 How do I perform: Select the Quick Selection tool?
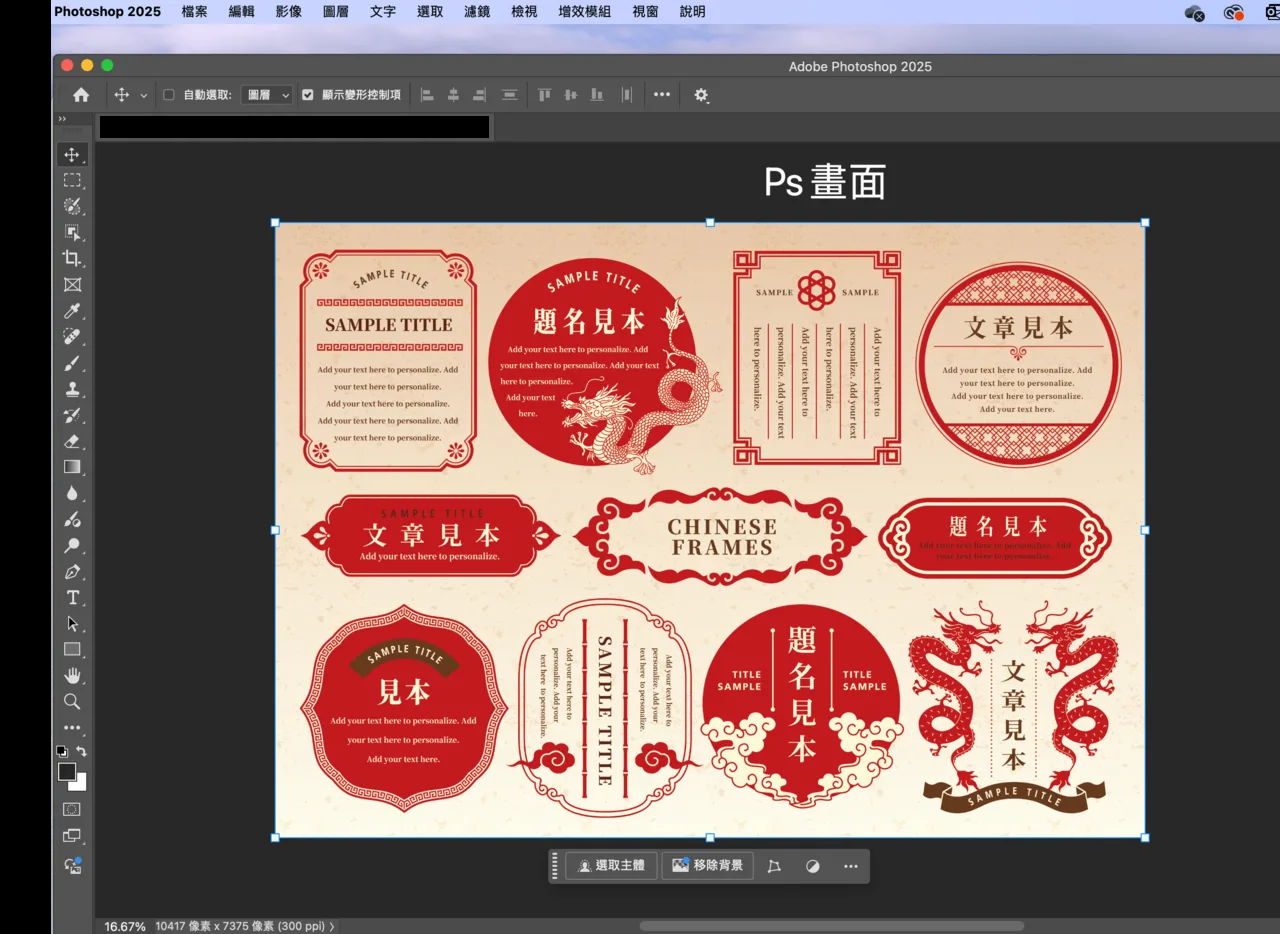[x=72, y=207]
